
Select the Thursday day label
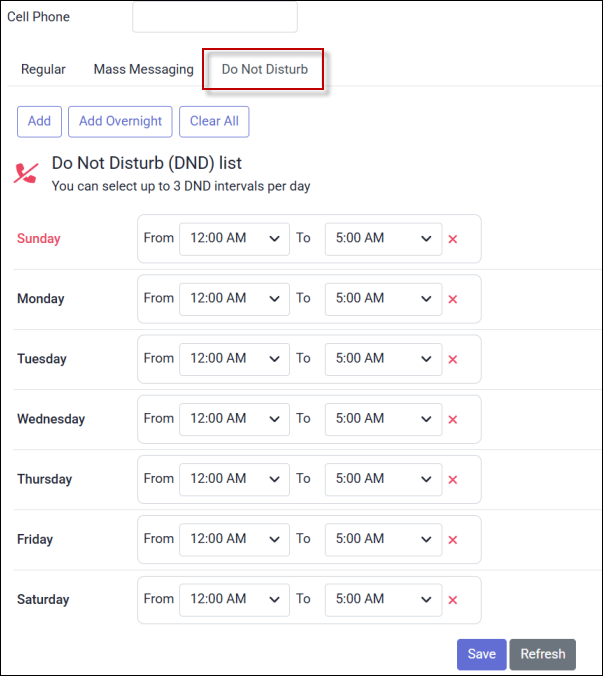coord(44,479)
